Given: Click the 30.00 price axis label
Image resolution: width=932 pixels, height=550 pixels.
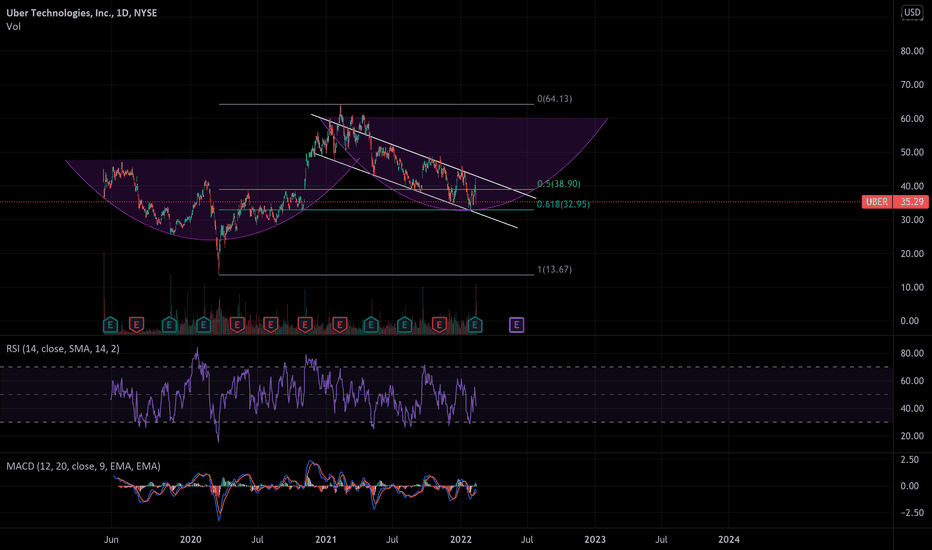Looking at the screenshot, I should [912, 219].
